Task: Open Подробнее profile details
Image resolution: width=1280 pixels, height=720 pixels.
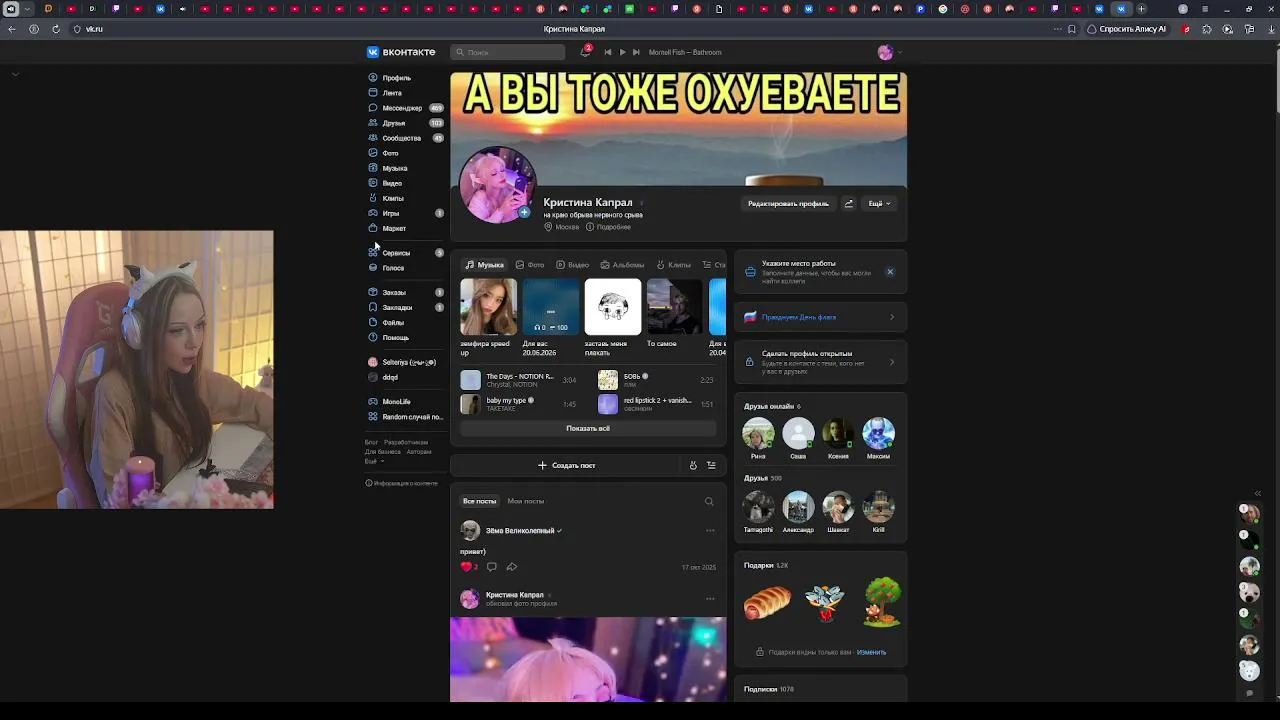Action: 609,227
